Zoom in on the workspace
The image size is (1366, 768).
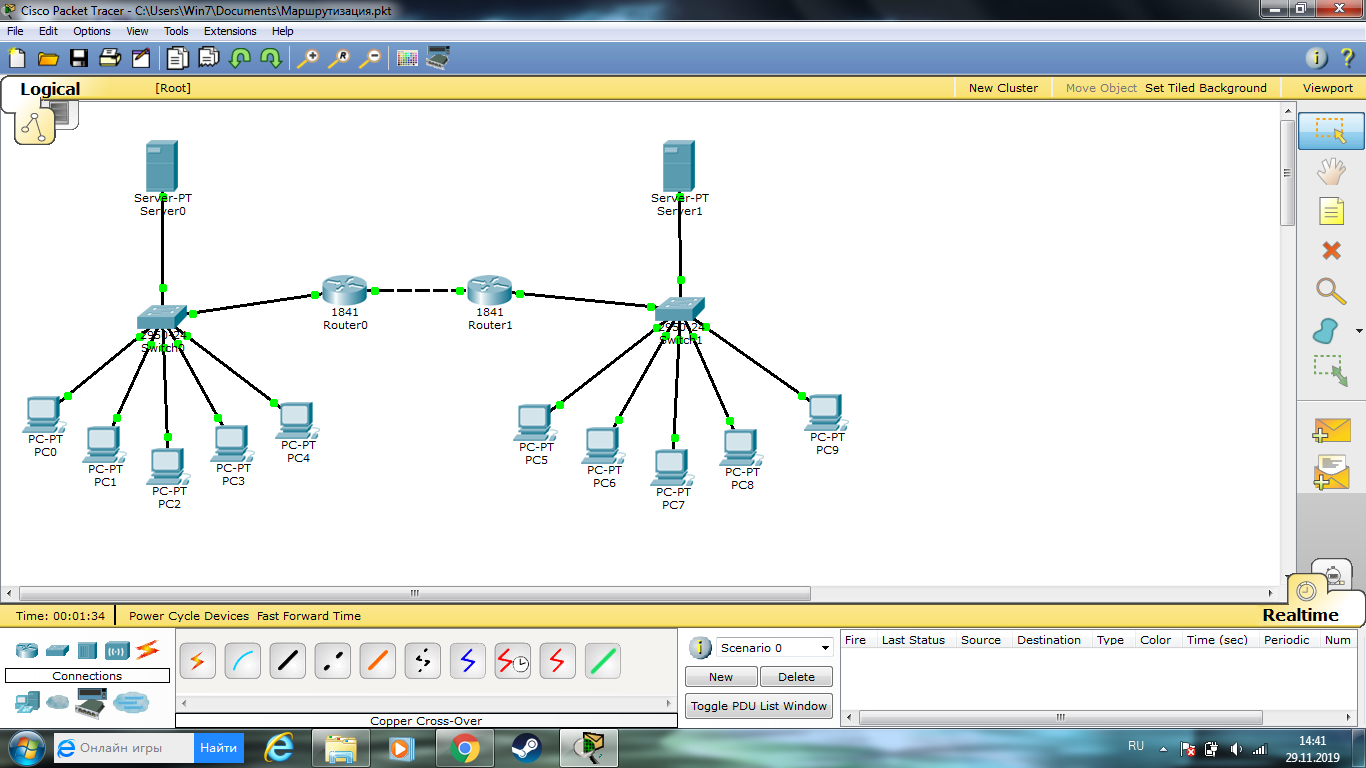coord(308,58)
